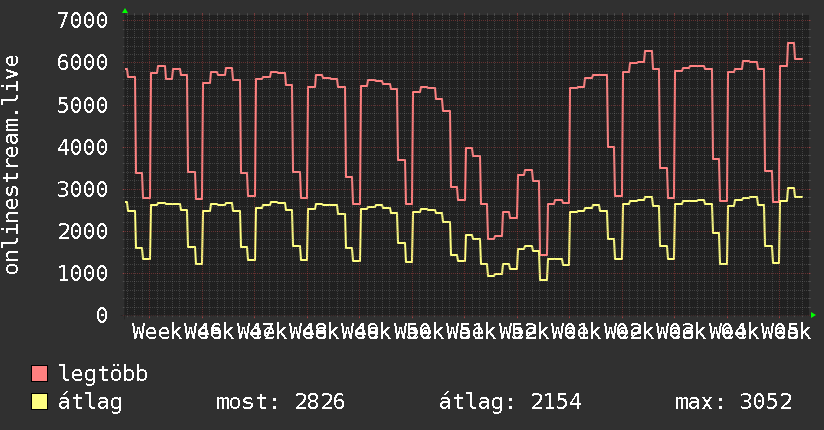Click the 4000 y-axis label
The width and height of the screenshot is (824, 430).
[x=83, y=147]
